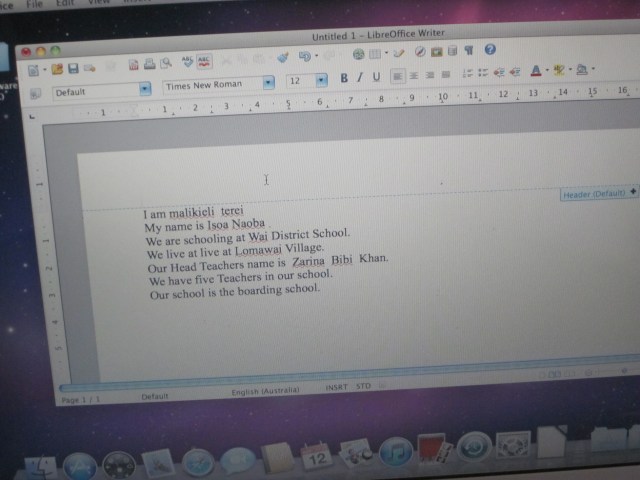Open the File menu
This screenshot has height=480, width=640.
(34, 5)
